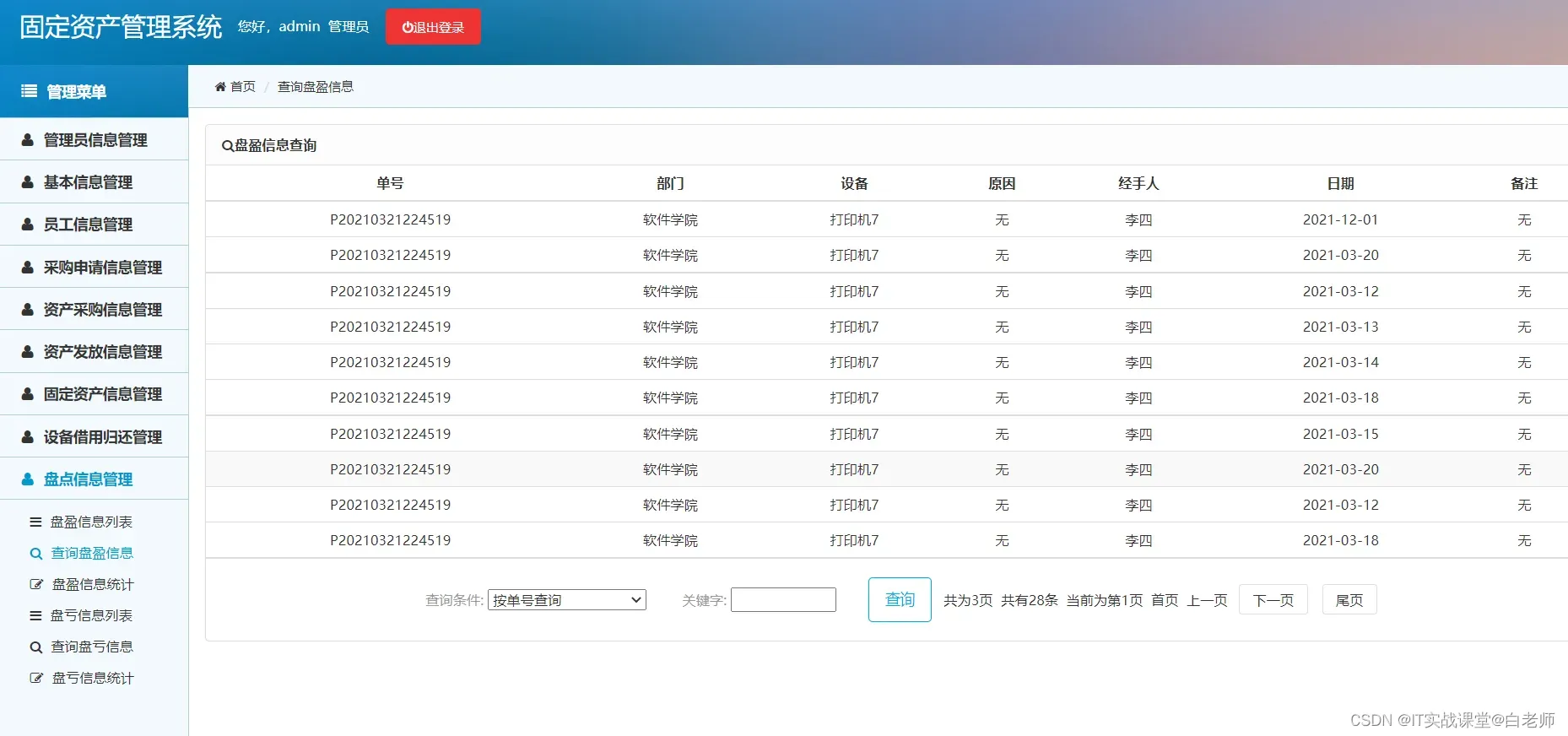The width and height of the screenshot is (1568, 736).
Task: Click the date cell 2021-12-01
Action: tap(1340, 219)
